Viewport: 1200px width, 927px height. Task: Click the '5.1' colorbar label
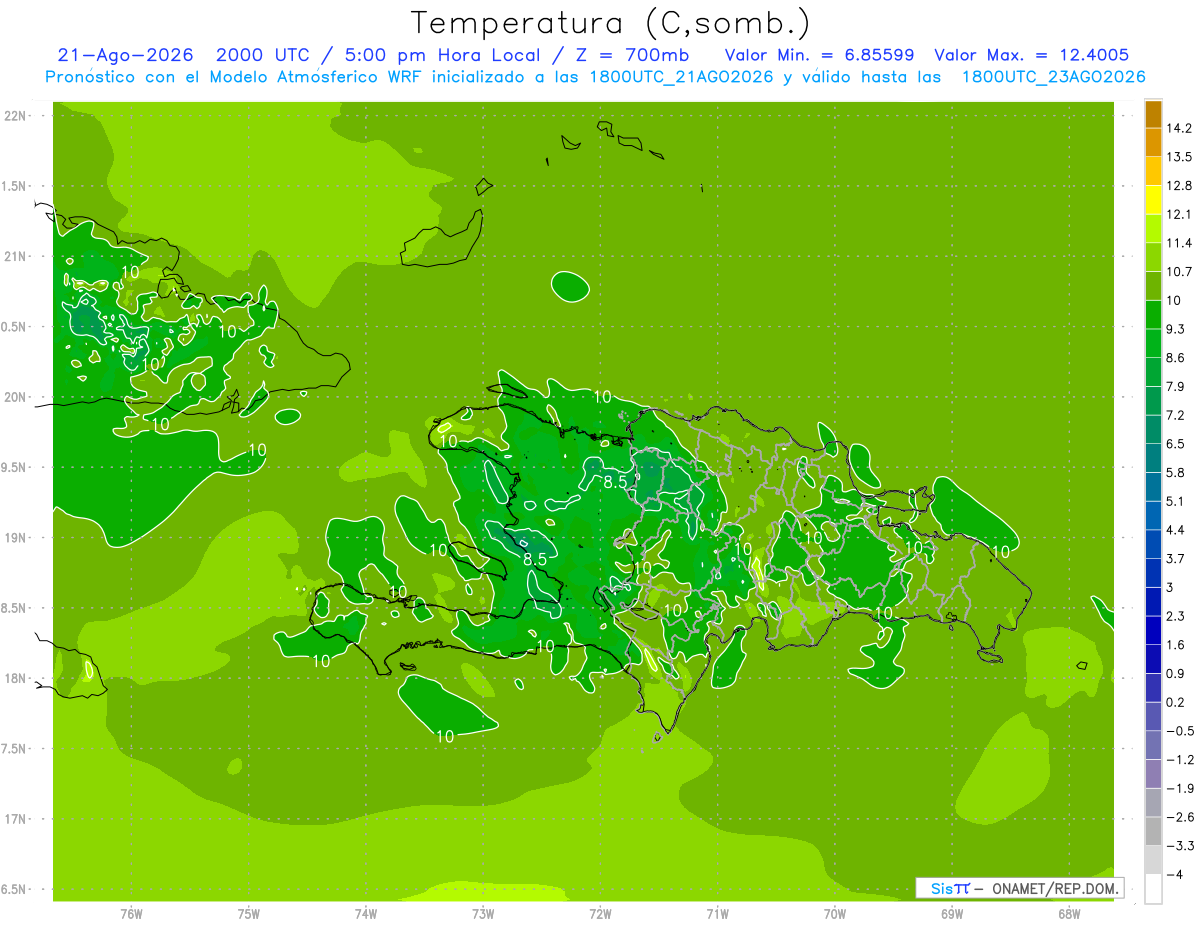[x=1176, y=501]
